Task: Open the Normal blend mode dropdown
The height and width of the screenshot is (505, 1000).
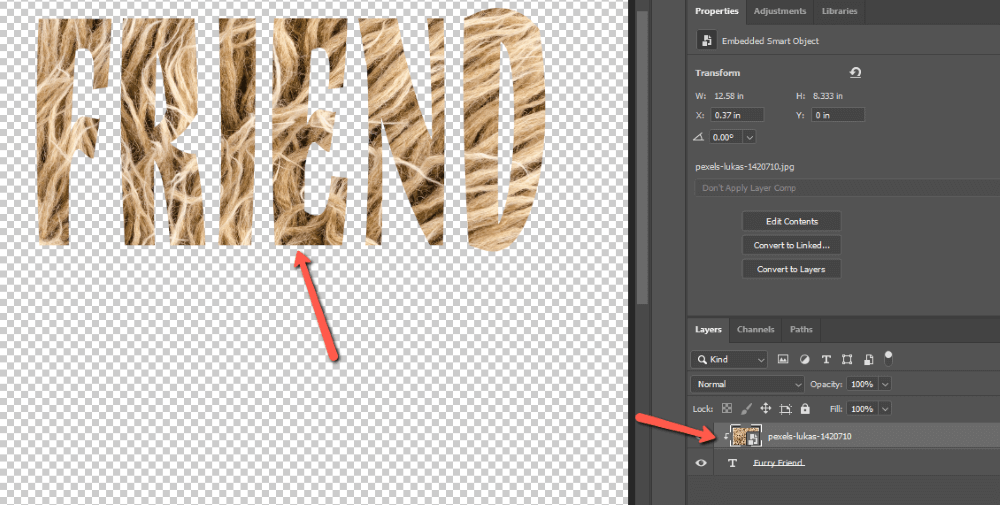Action: [x=747, y=384]
